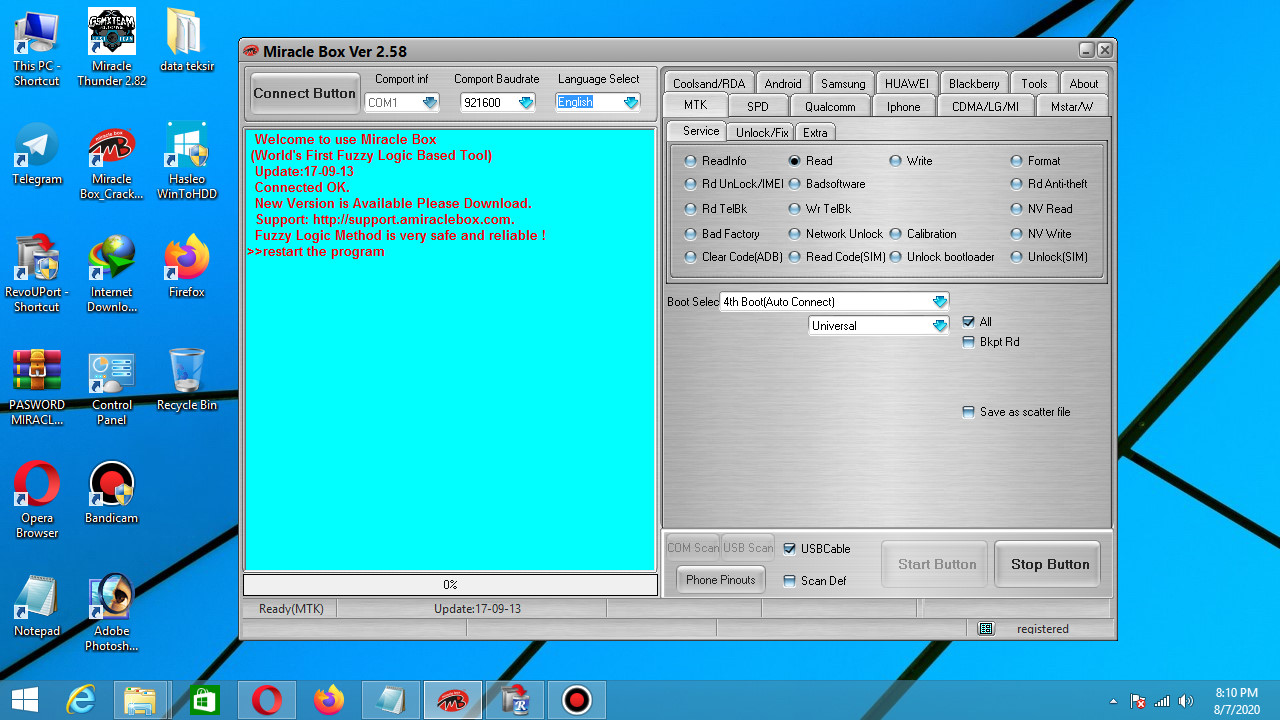Switch to the Qualcomm tab
Viewport: 1280px width, 720px height.
click(830, 106)
